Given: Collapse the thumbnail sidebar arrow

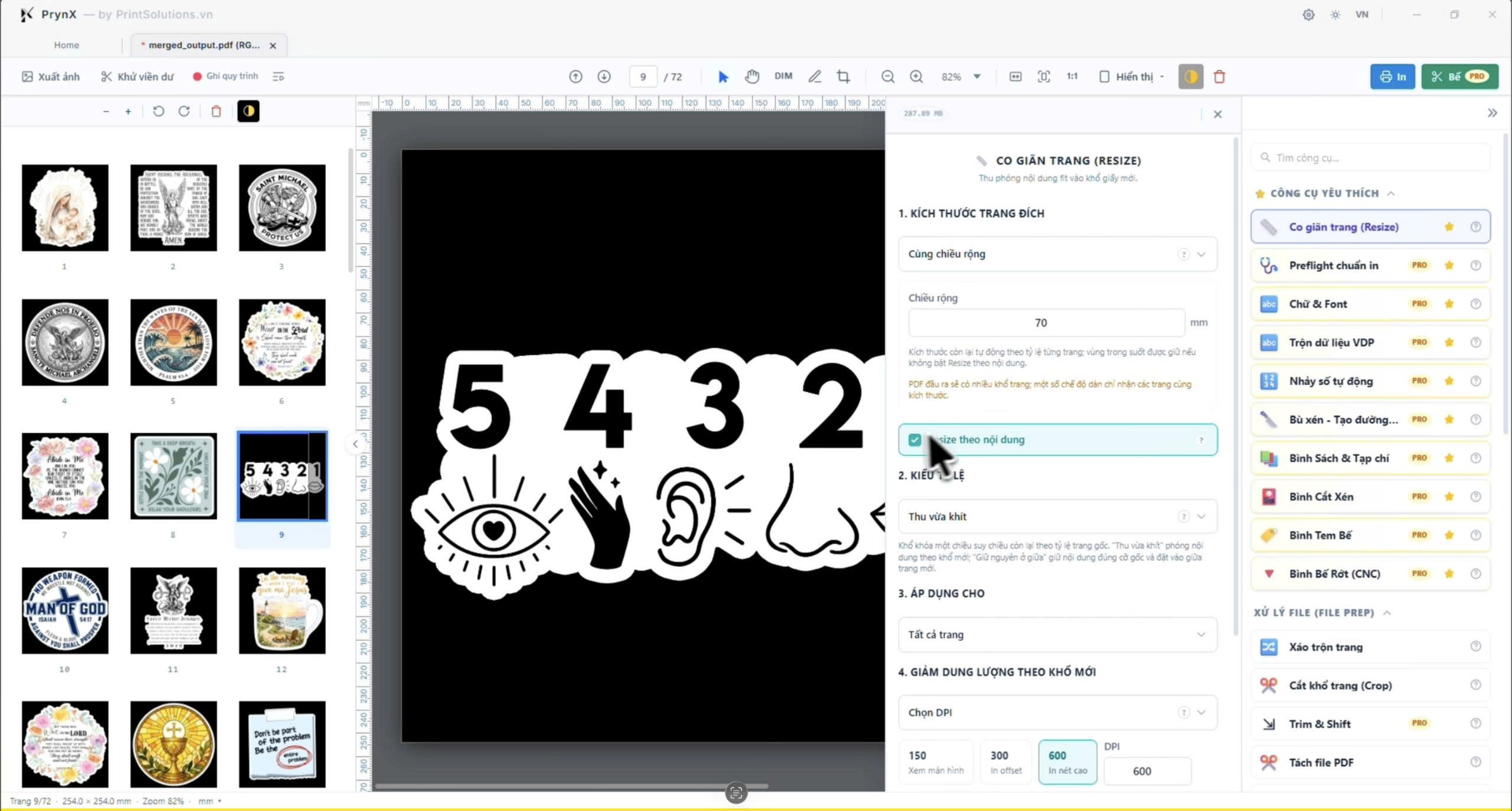Looking at the screenshot, I should (355, 444).
